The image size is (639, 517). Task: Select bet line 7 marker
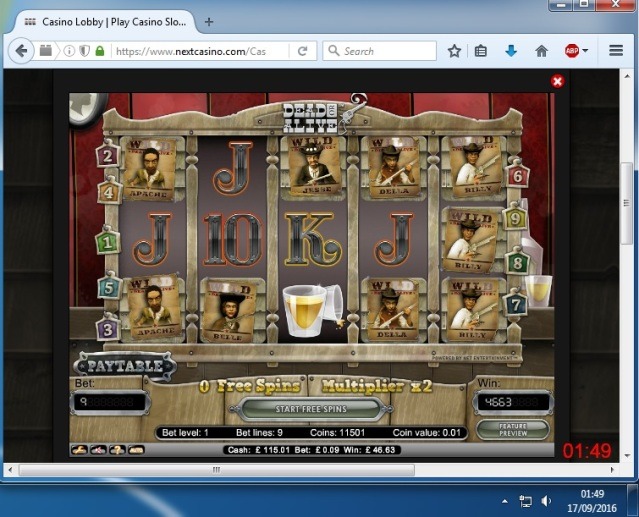(x=516, y=304)
